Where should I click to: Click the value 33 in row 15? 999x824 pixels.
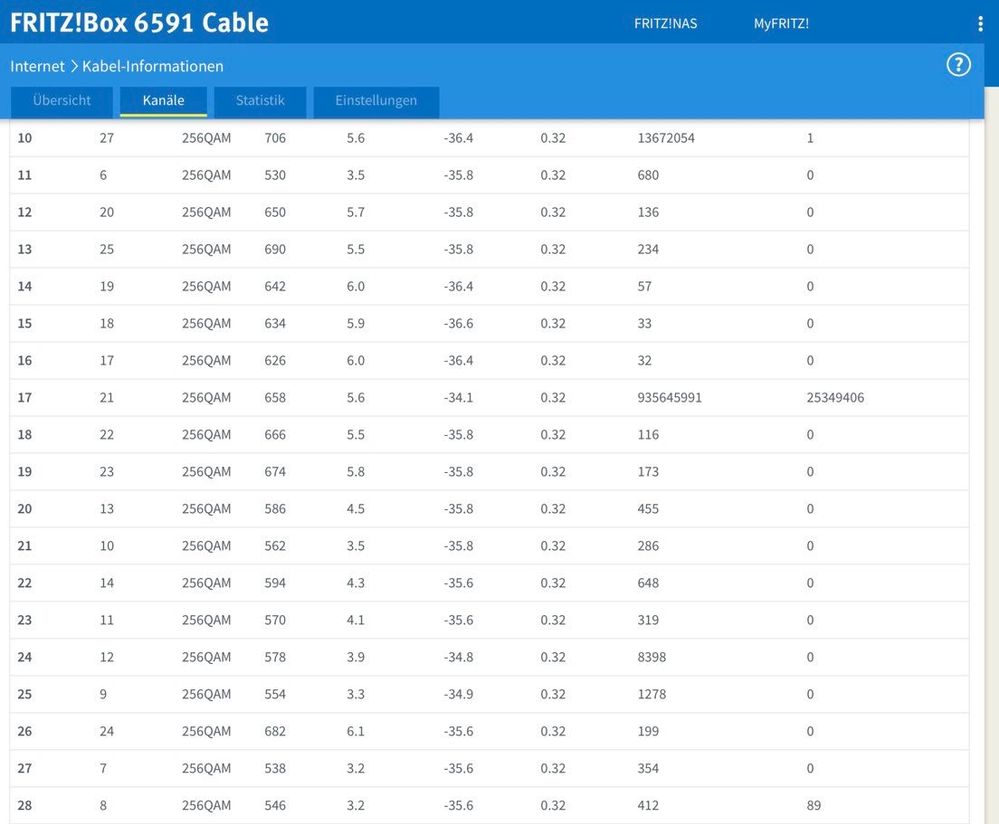tap(645, 323)
